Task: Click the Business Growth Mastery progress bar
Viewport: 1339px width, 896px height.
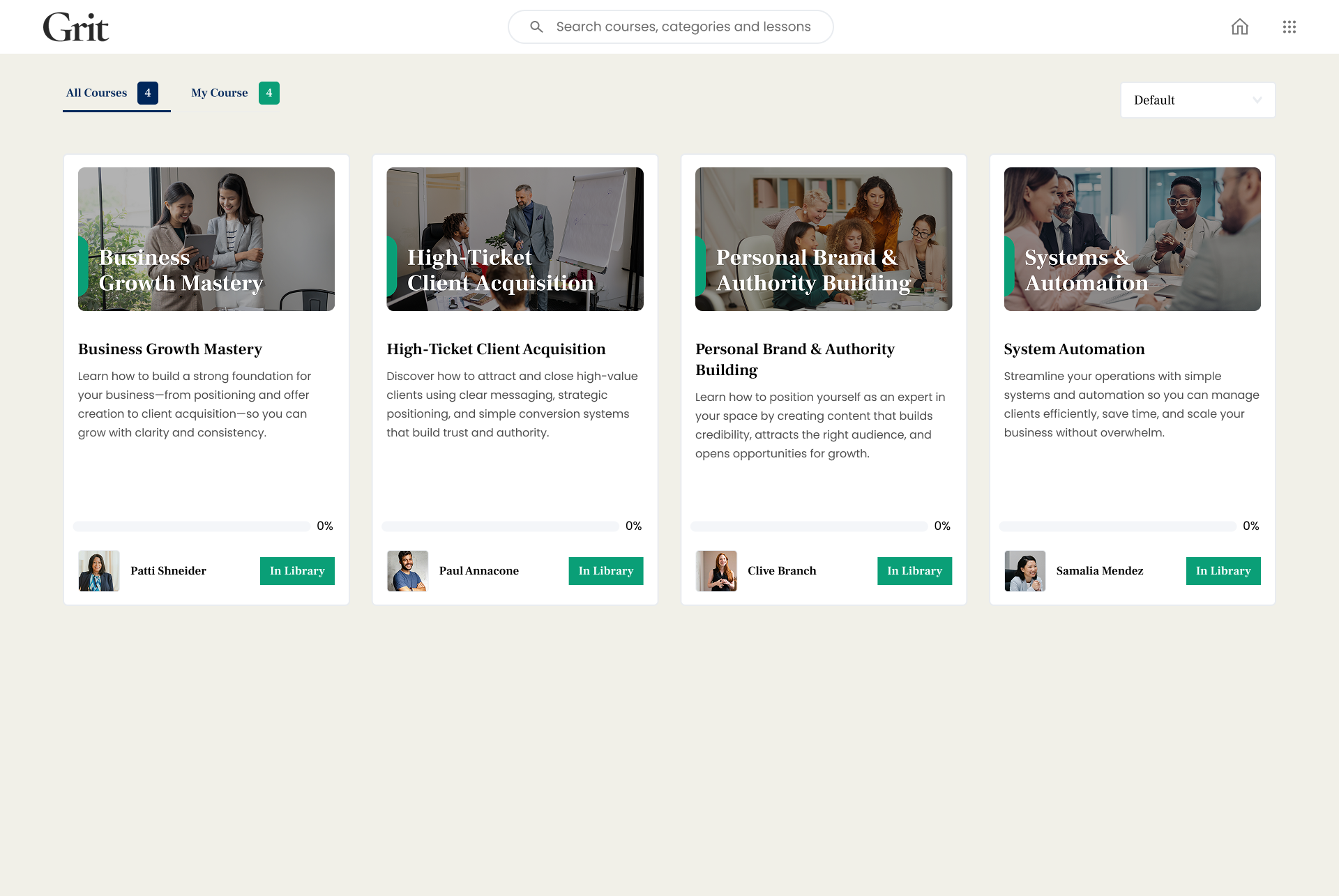Action: click(192, 526)
